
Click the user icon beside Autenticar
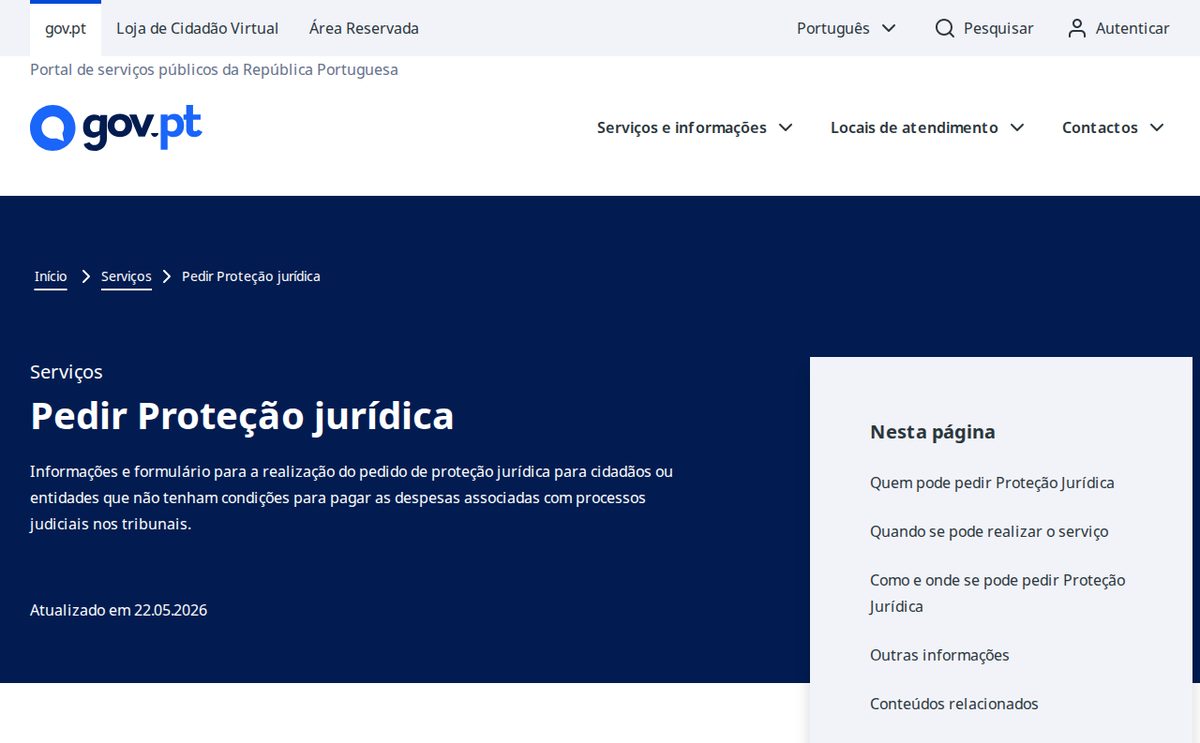click(x=1077, y=28)
